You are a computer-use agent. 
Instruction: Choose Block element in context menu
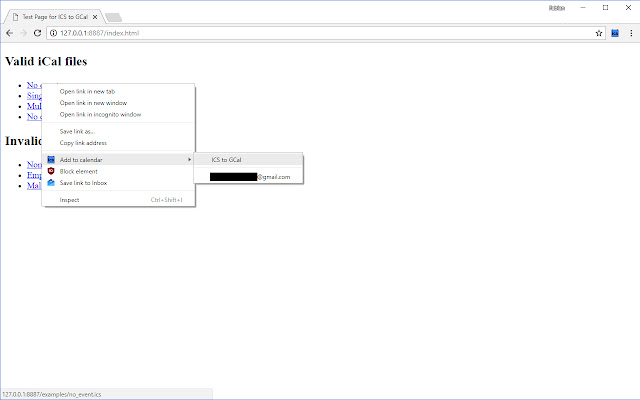(118, 171)
